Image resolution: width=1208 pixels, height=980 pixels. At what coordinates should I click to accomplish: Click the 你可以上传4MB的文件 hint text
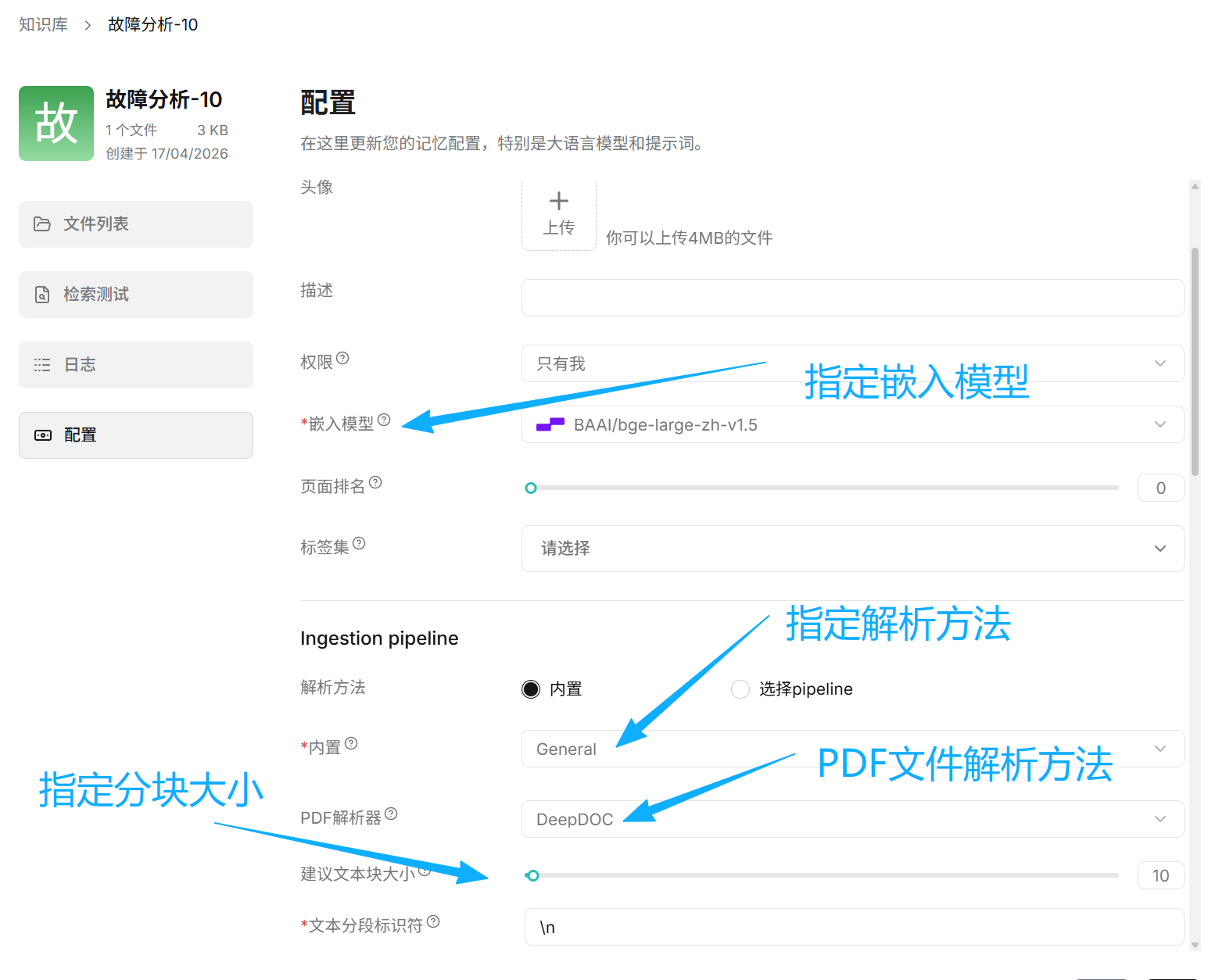click(689, 238)
